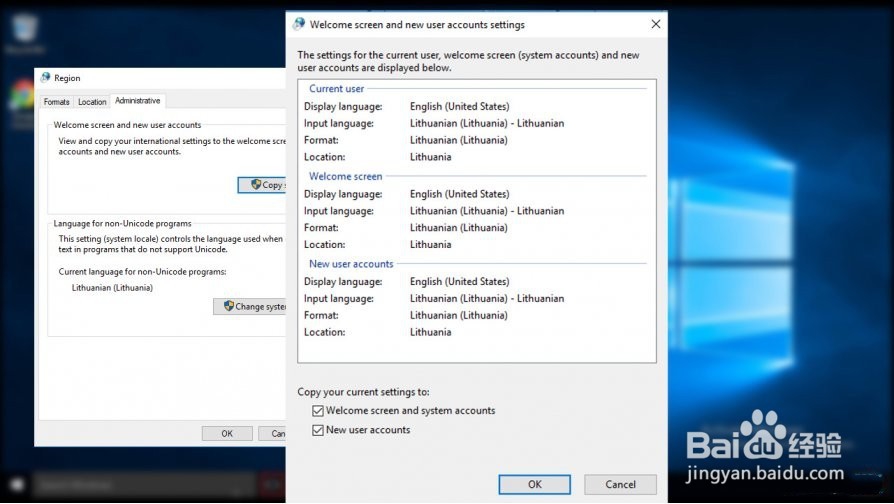The image size is (894, 504).
Task: Switch to the Location tab
Action: (x=92, y=101)
